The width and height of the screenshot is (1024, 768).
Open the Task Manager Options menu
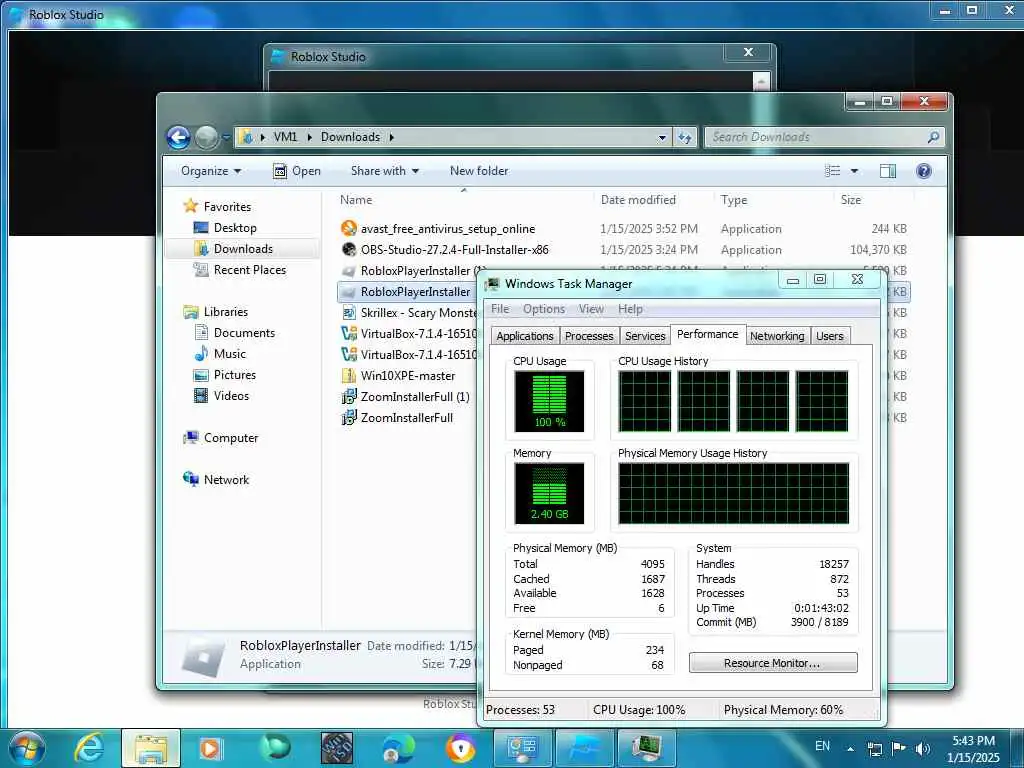coord(544,309)
